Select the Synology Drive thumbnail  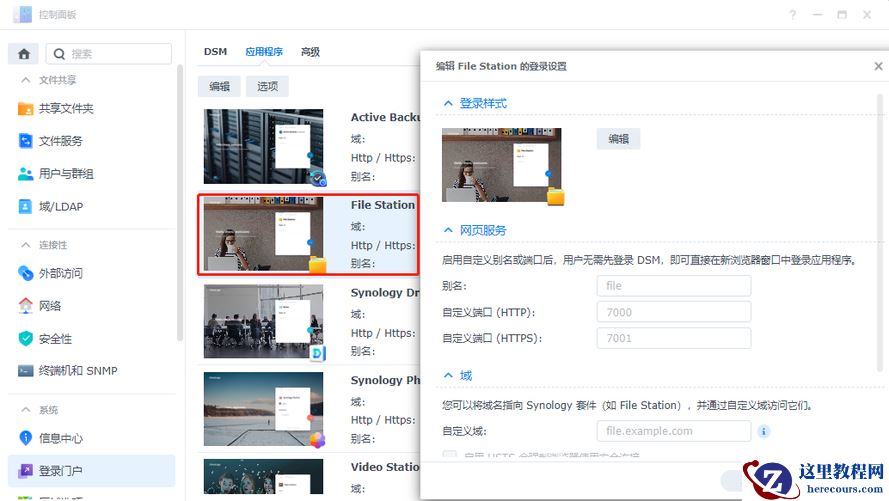click(x=264, y=321)
